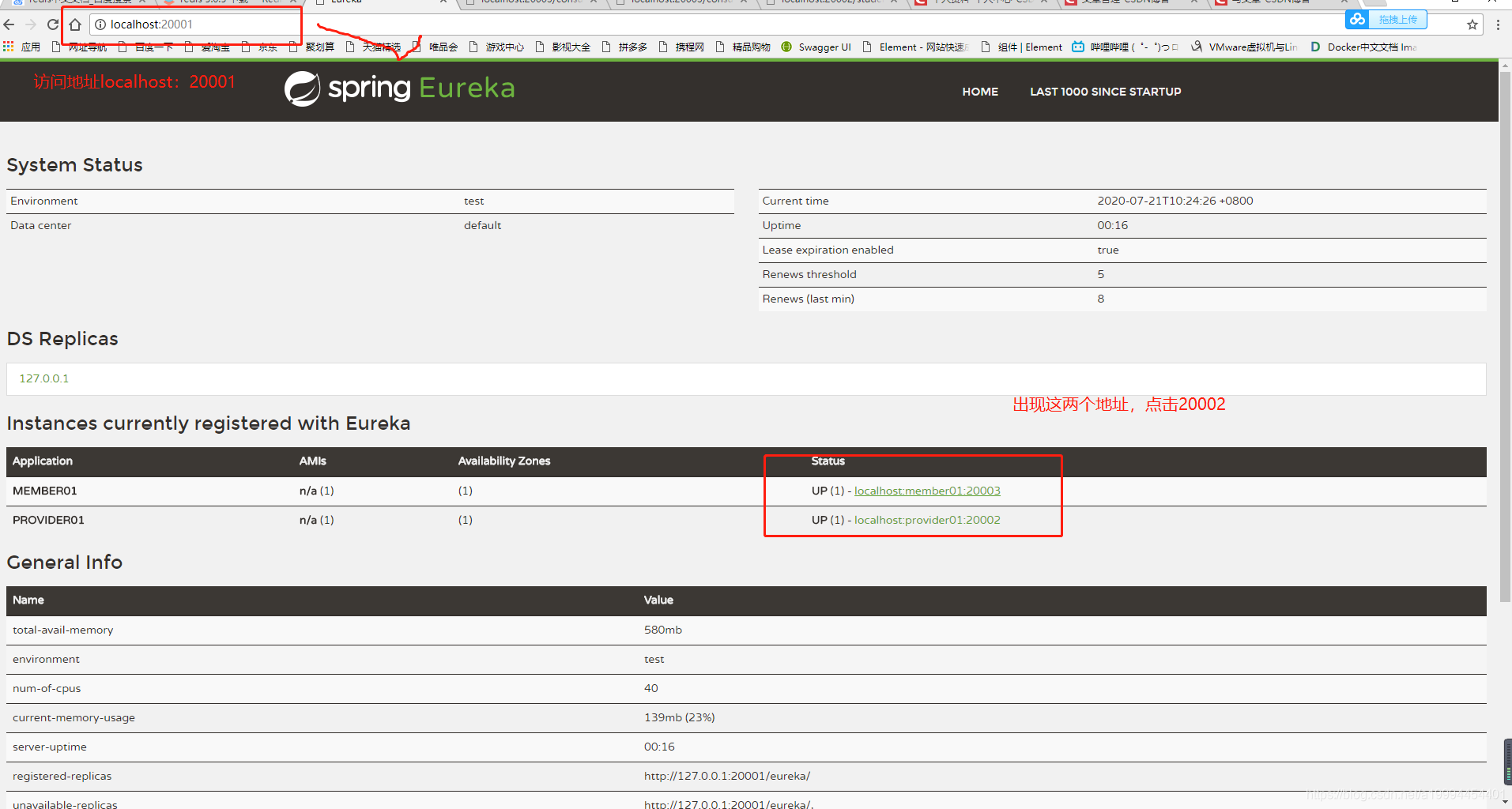Open the Element - 网站快速 bookmark

tap(916, 47)
